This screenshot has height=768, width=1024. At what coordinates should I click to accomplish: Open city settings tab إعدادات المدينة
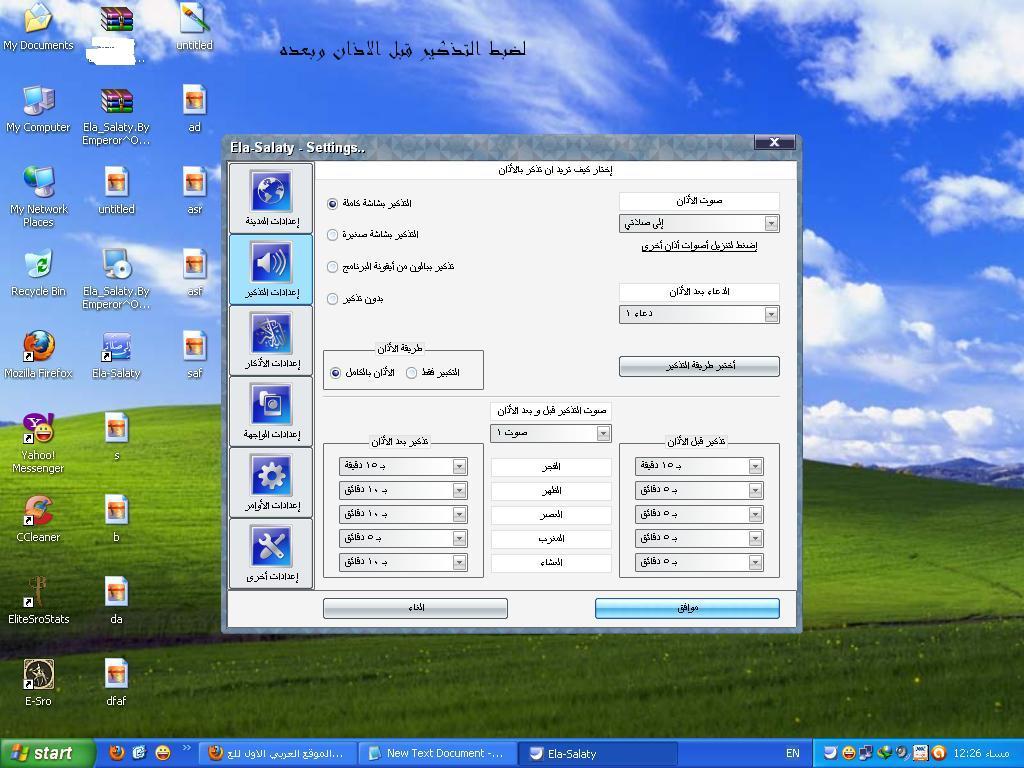pos(271,198)
